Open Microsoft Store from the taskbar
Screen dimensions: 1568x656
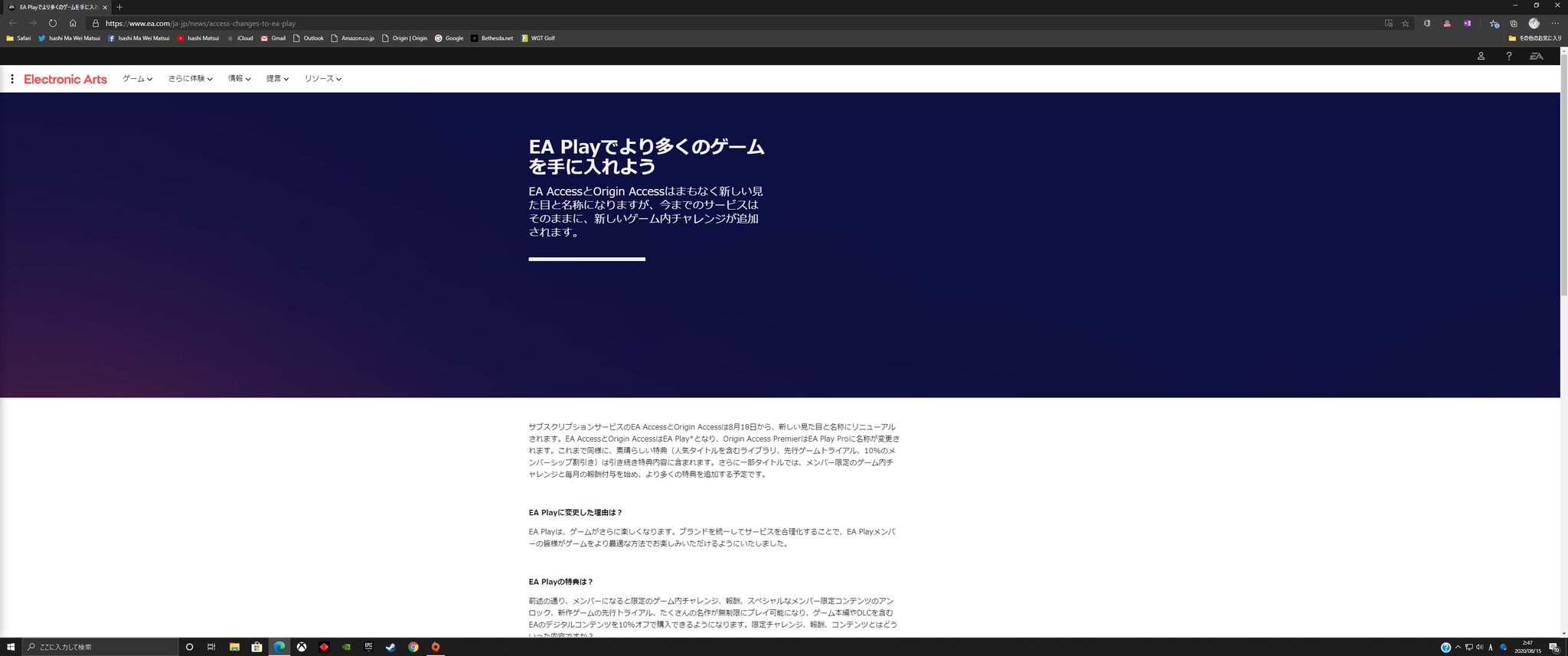[256, 647]
